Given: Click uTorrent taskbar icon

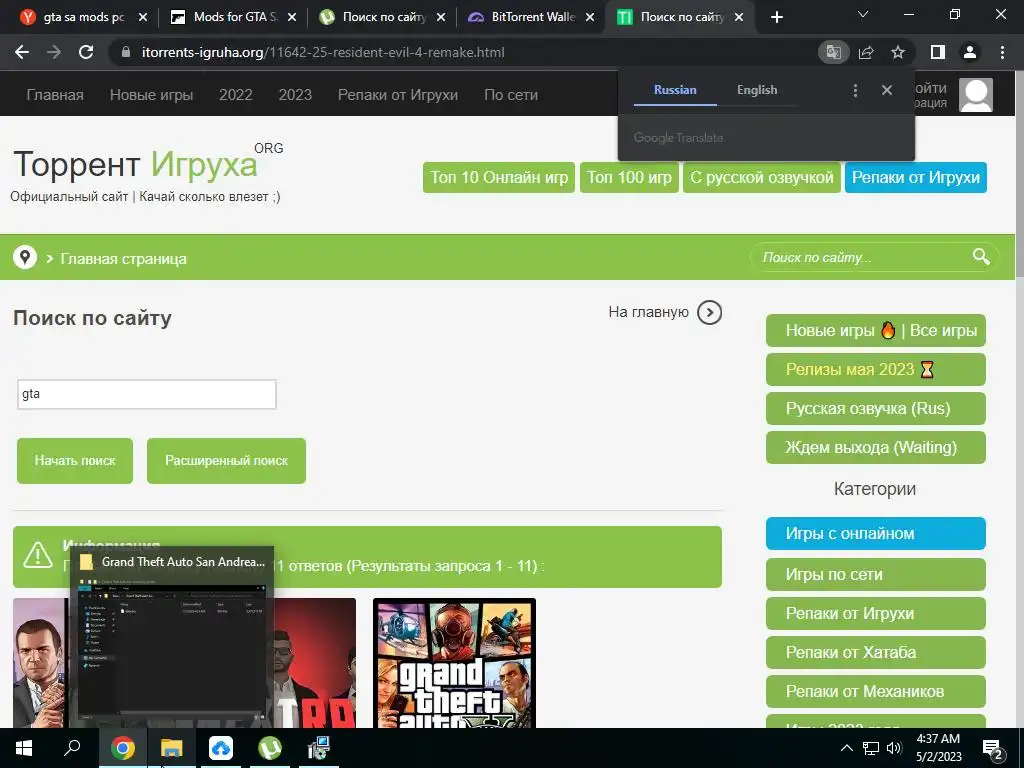Looking at the screenshot, I should point(270,748).
